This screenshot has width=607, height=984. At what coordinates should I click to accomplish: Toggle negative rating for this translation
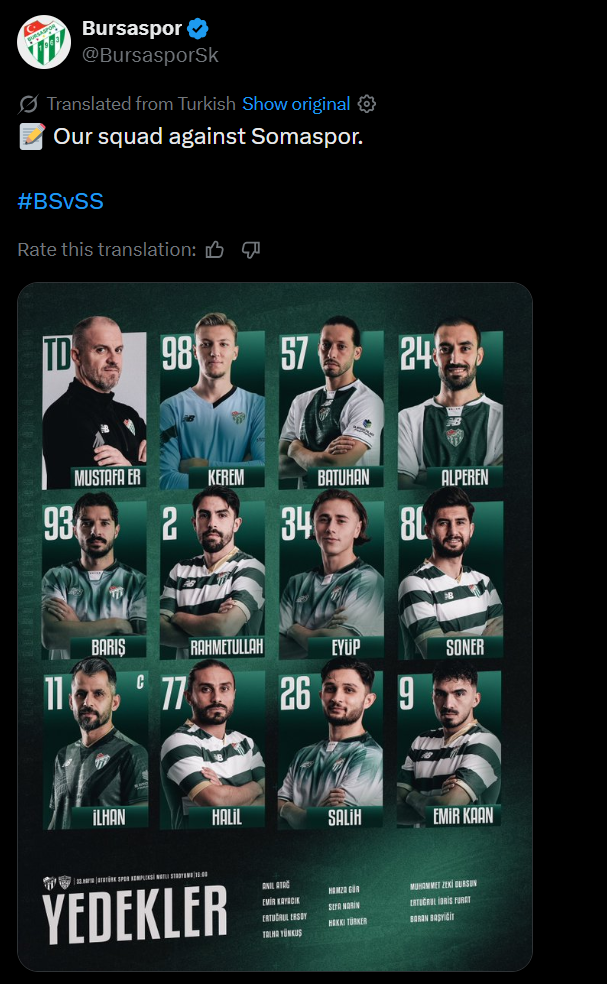[250, 250]
